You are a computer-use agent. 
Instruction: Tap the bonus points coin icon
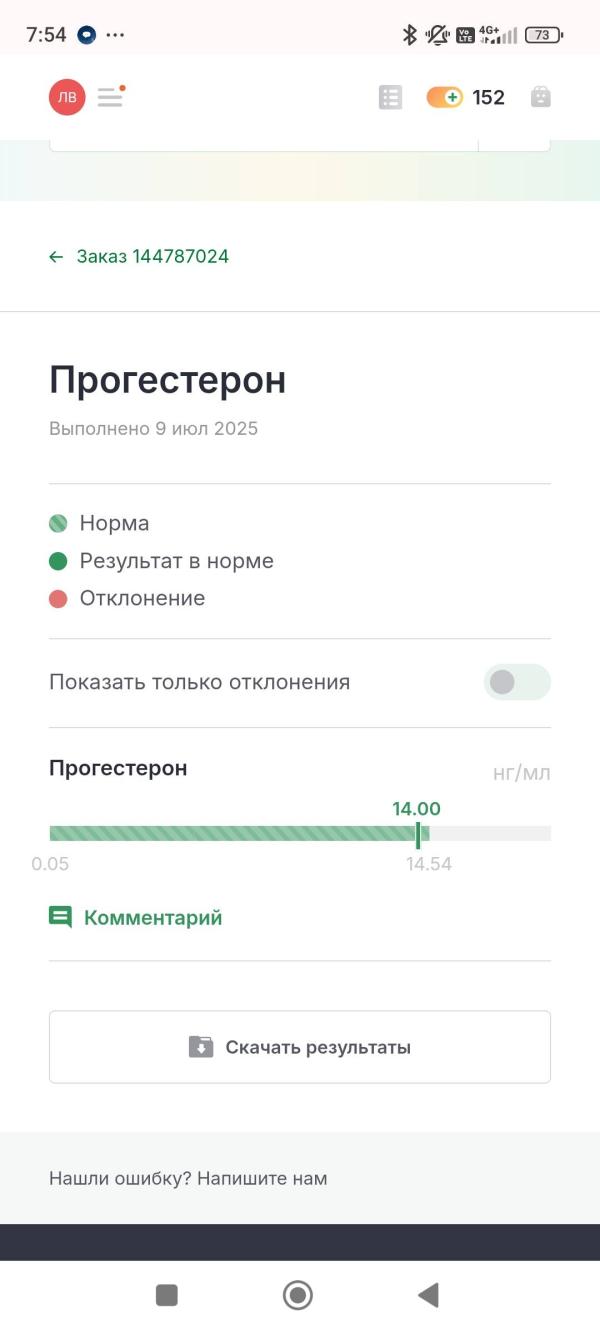pyautogui.click(x=444, y=97)
